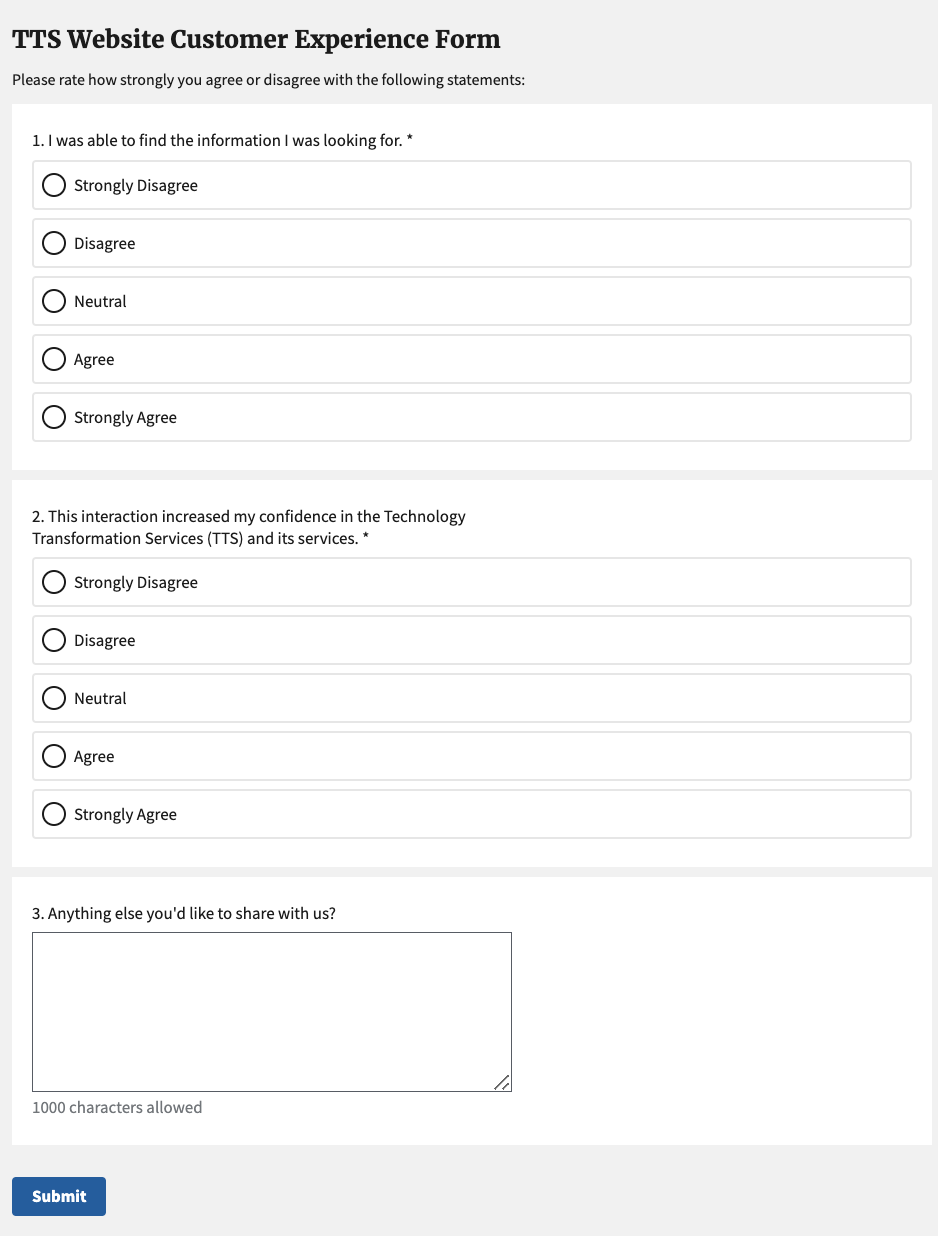Choose Strongly Agree for TTS confidence question
The height and width of the screenshot is (1236, 938).
54,815
